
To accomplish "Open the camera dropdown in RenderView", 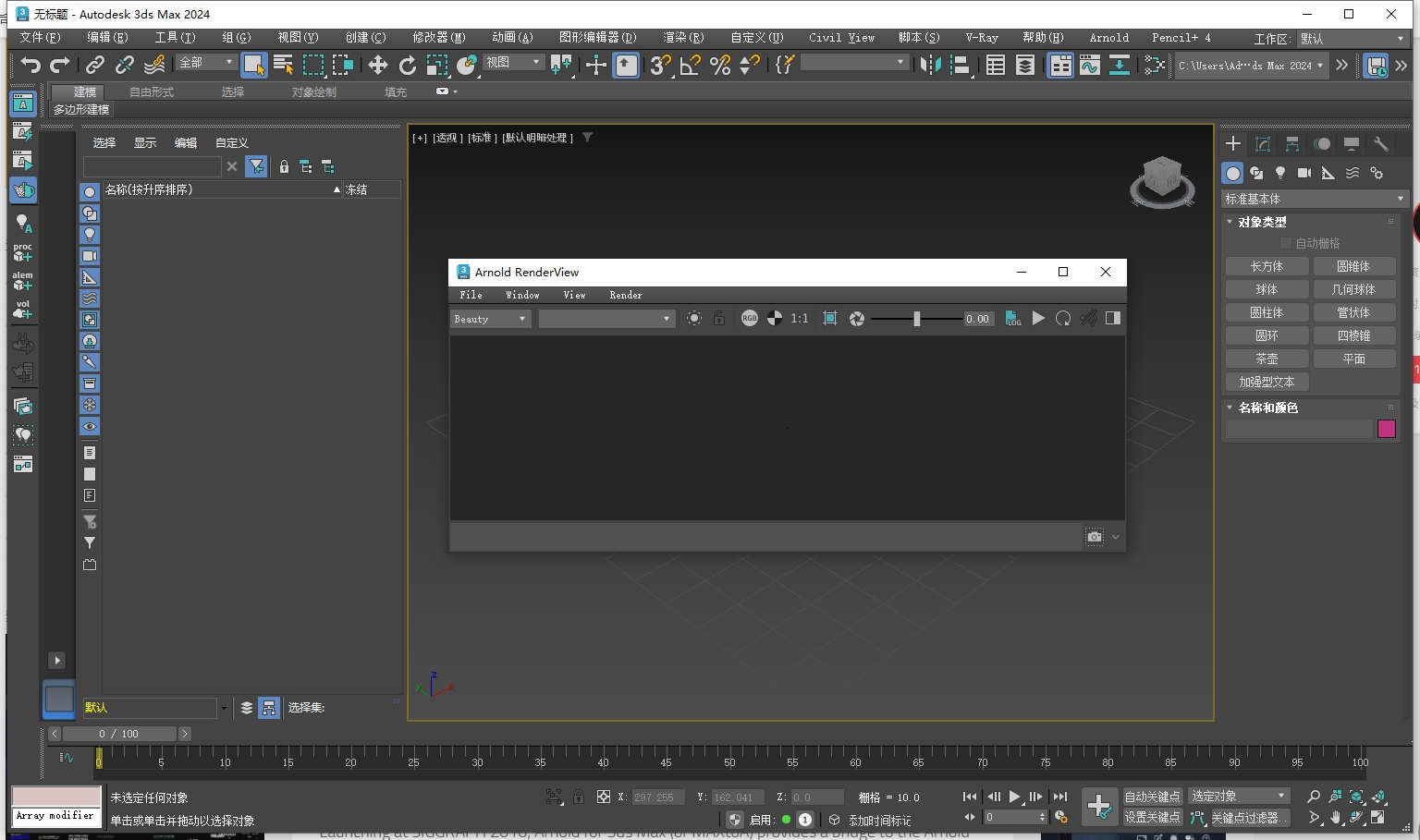I will (606, 319).
